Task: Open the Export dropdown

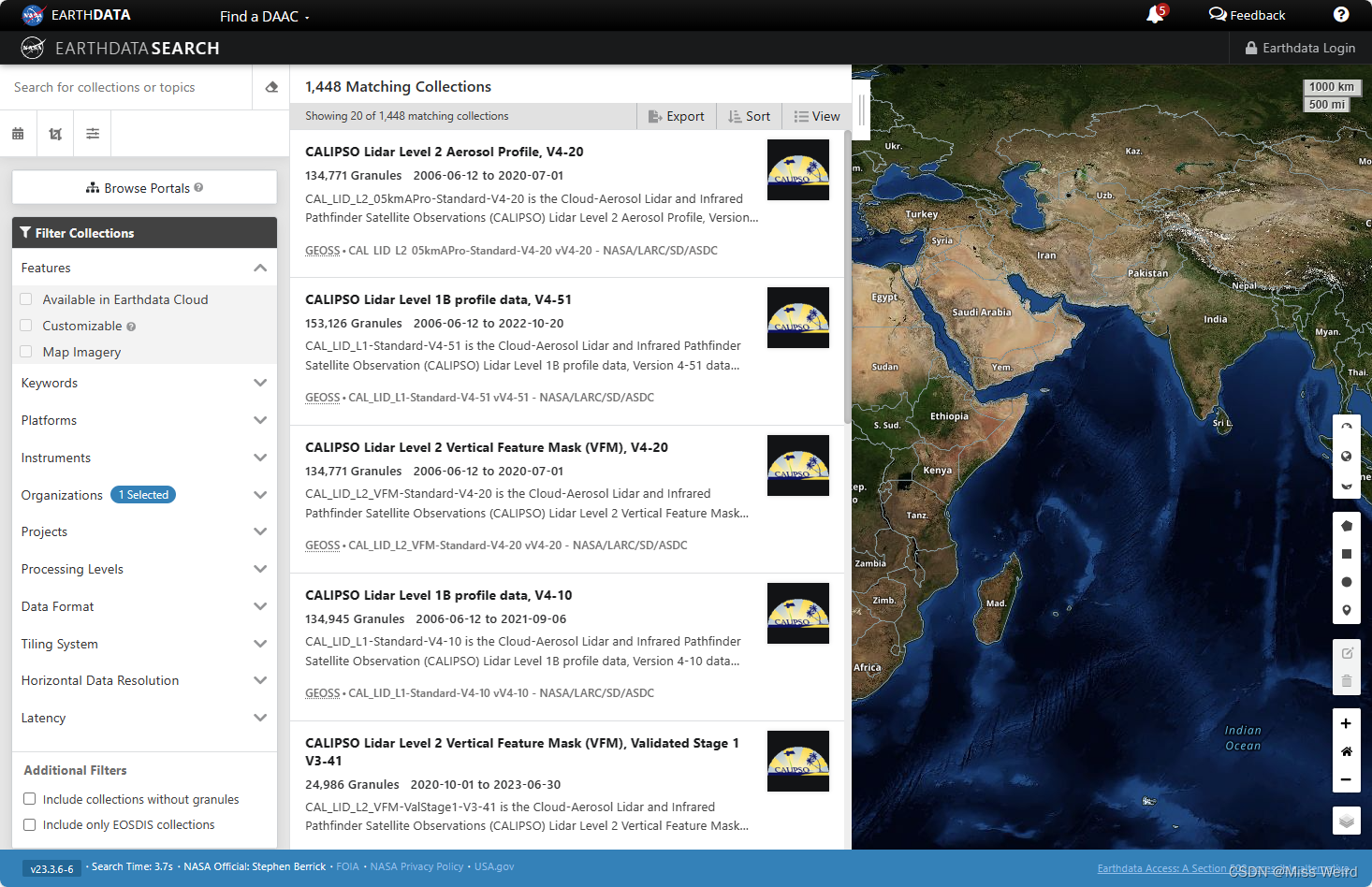Action: coord(677,116)
